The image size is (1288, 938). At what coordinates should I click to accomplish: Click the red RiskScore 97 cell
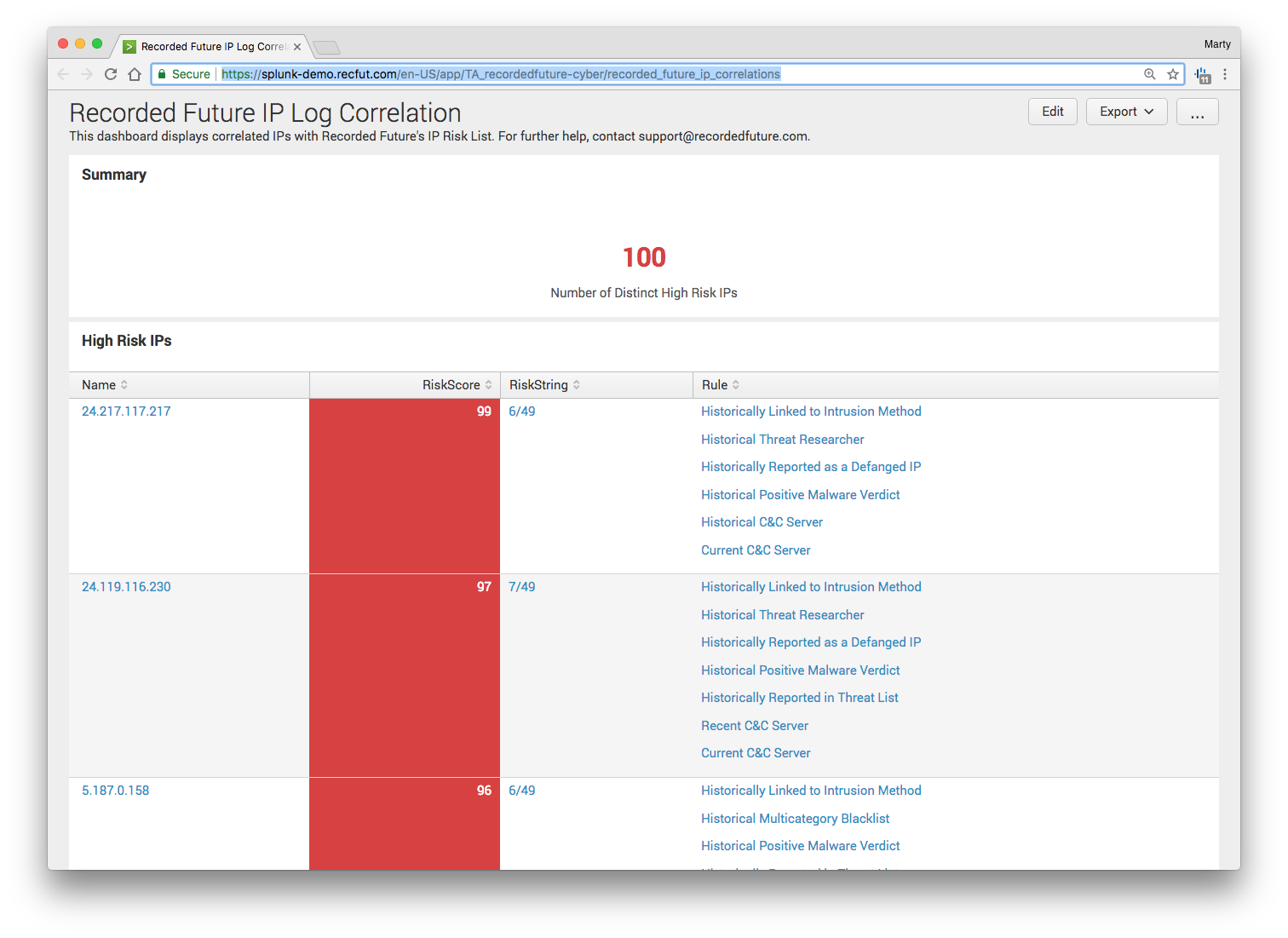pos(405,675)
